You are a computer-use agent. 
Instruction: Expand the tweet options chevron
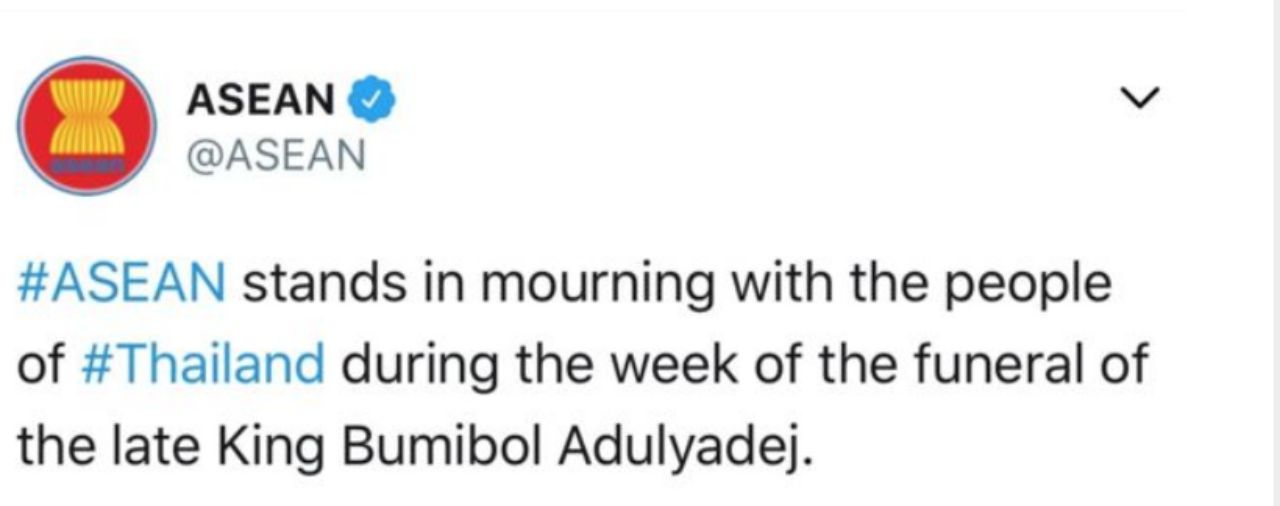pos(1138,97)
